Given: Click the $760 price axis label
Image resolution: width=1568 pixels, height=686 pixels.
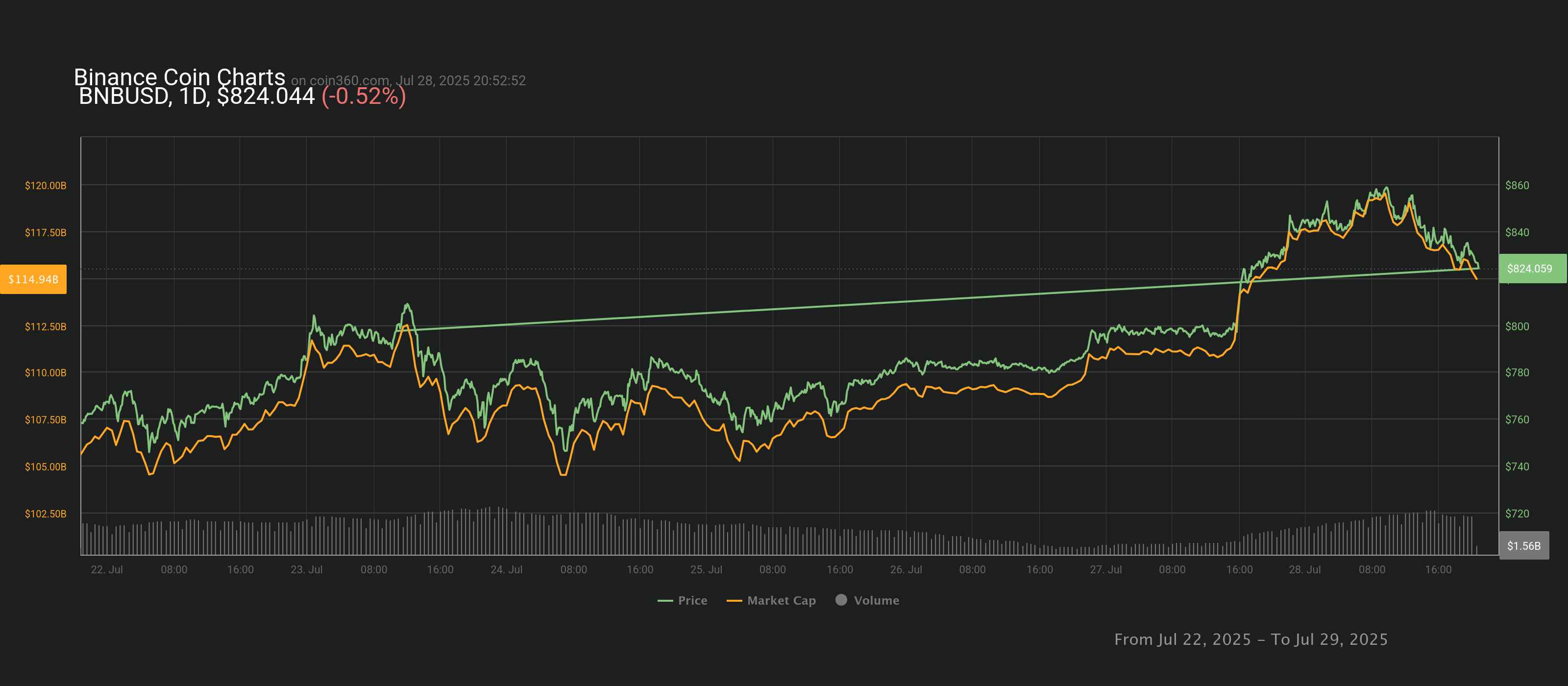Looking at the screenshot, I should (1517, 419).
